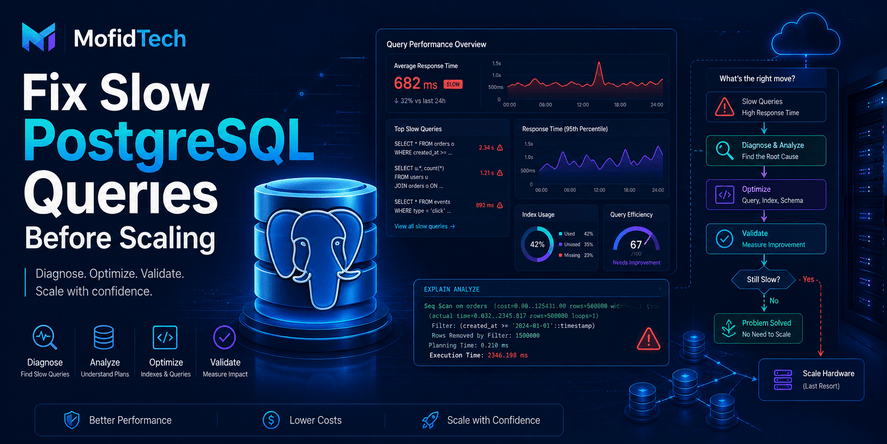Click the warning icon beside 1.21 s query
This screenshot has width=887, height=444.
[500, 173]
